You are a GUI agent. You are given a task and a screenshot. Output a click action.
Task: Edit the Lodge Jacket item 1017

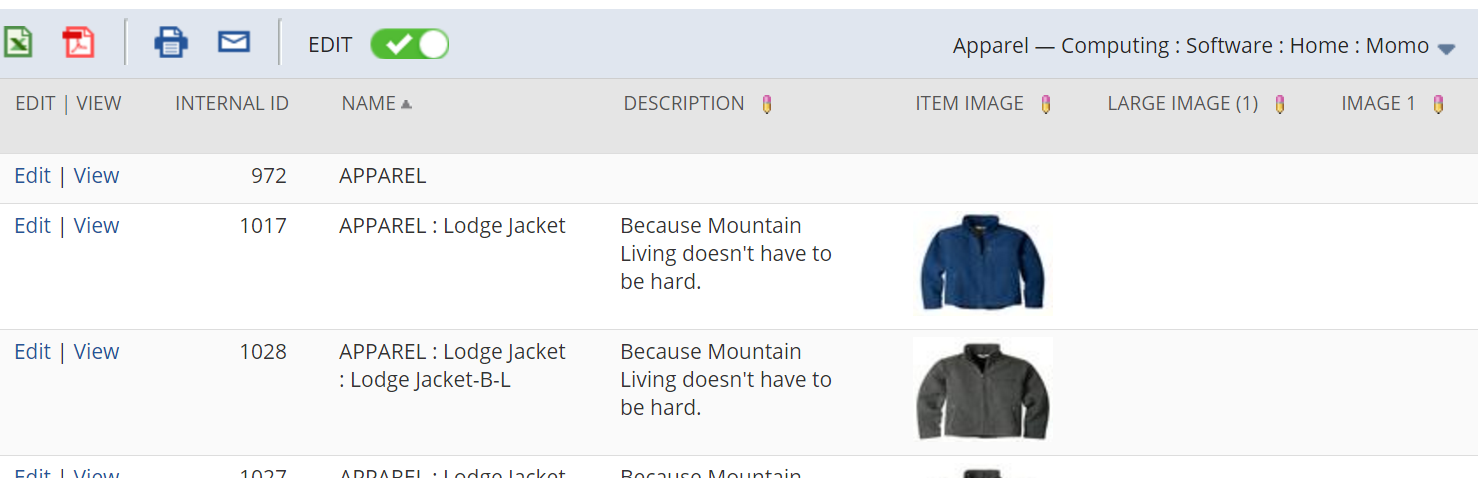[x=32, y=226]
